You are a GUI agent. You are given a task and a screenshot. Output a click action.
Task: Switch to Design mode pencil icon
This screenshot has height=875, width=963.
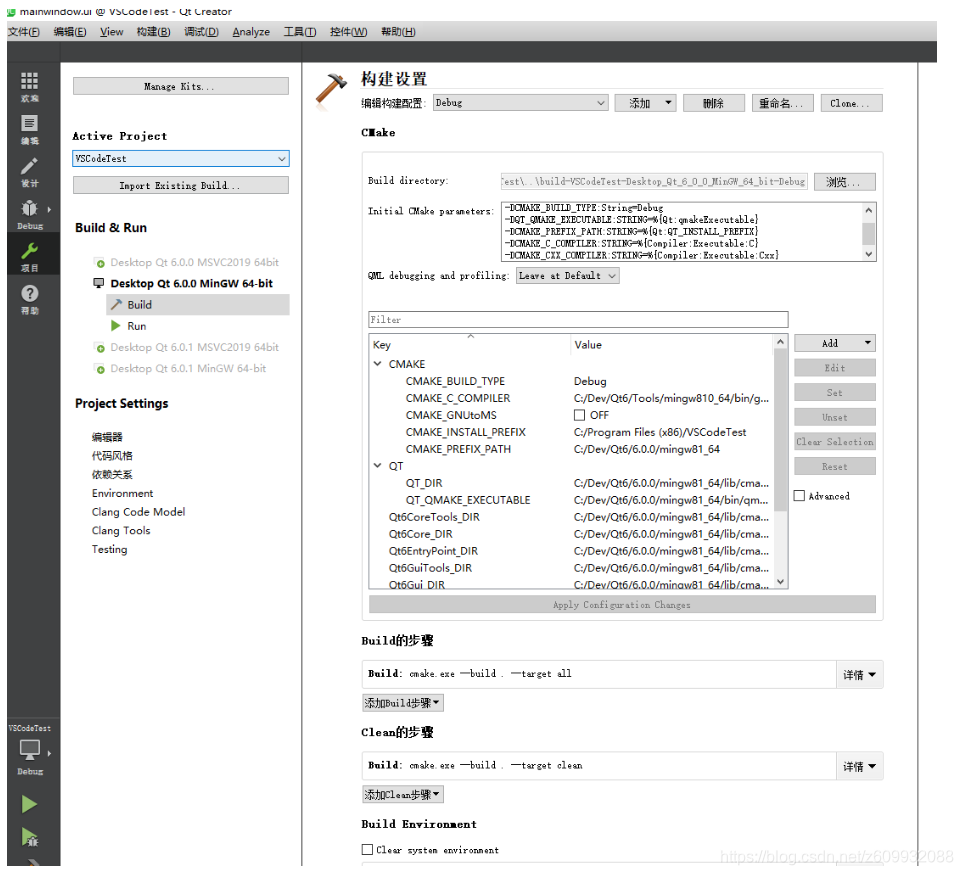pos(29,166)
